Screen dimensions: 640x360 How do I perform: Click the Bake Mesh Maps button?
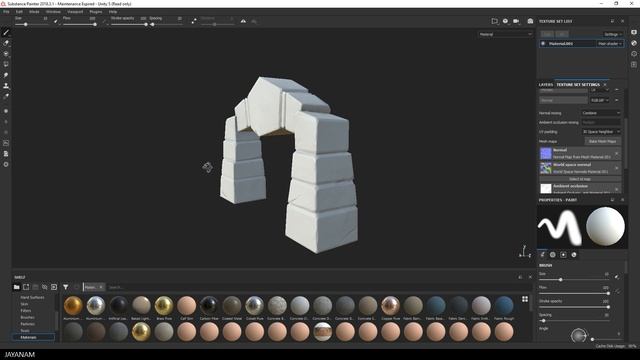602,141
